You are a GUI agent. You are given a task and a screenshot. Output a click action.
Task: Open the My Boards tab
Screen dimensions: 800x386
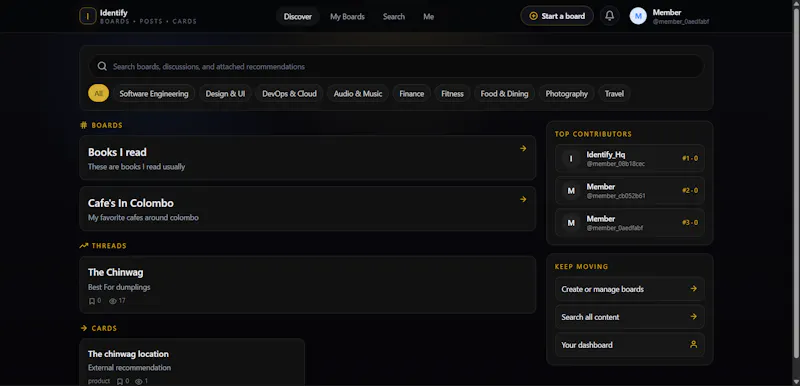point(347,16)
